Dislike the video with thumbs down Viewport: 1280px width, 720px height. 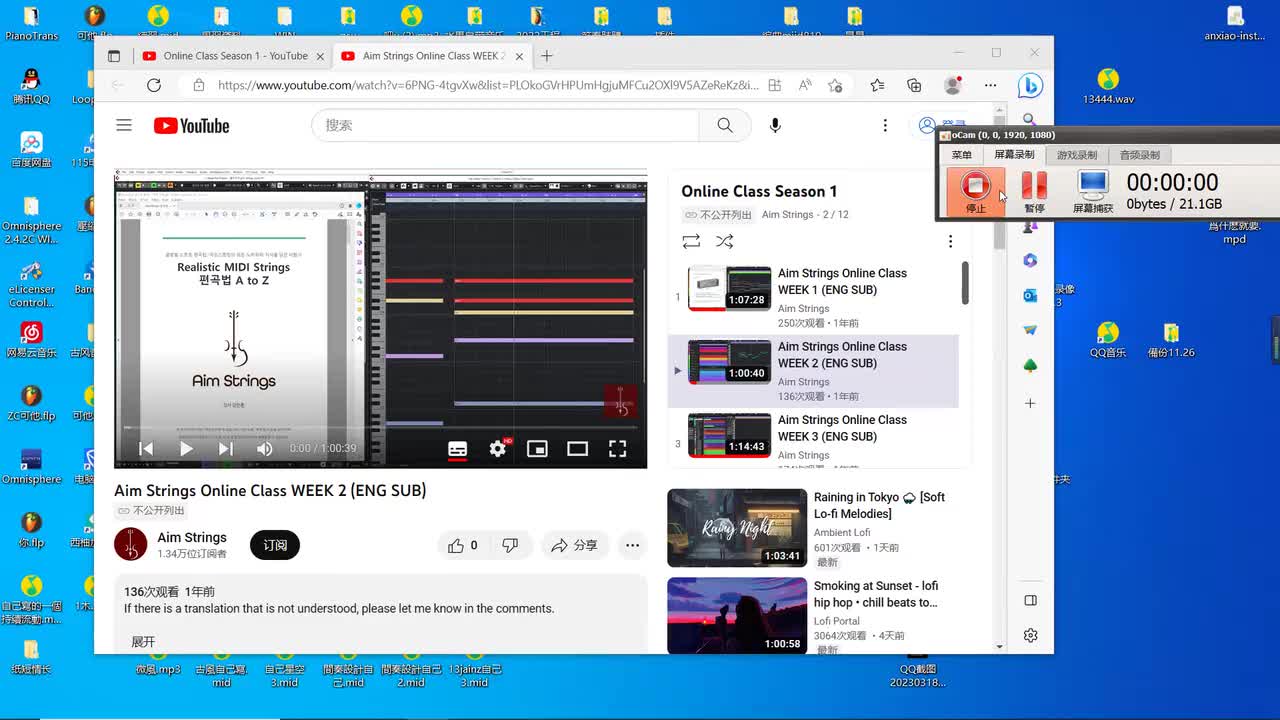[x=510, y=545]
